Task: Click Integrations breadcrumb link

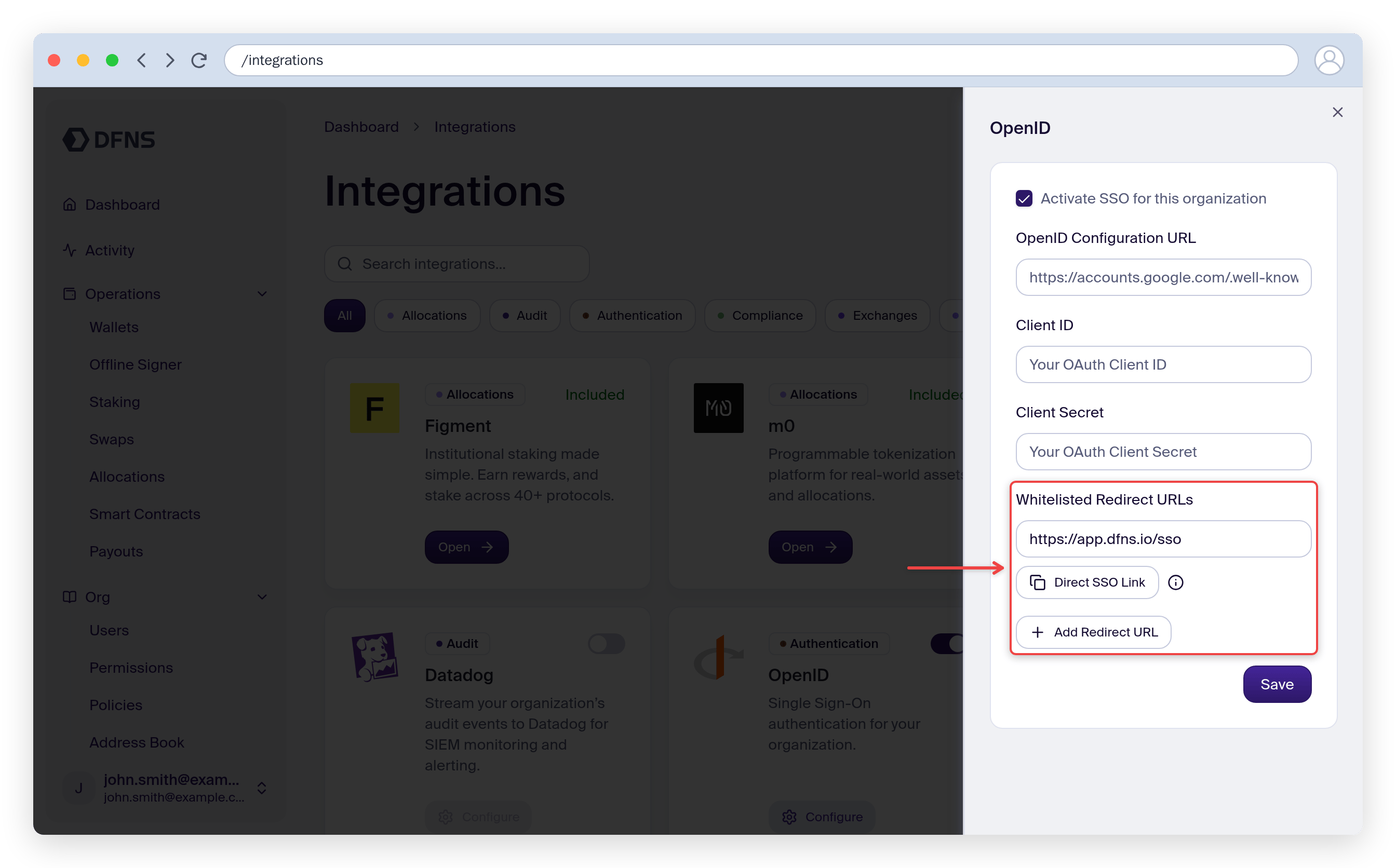Action: (x=474, y=127)
